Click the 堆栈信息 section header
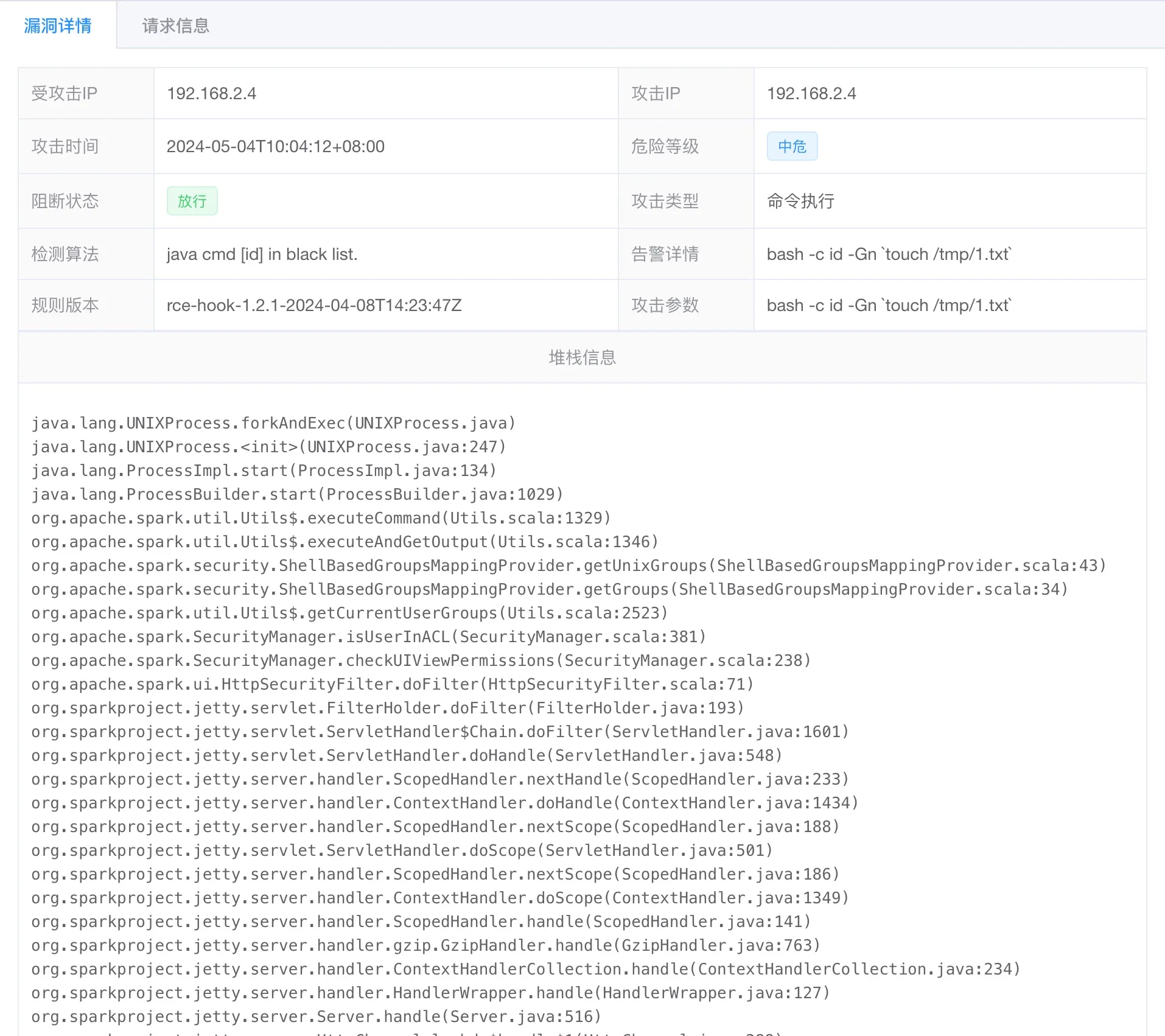The width and height of the screenshot is (1165, 1036). tap(582, 358)
